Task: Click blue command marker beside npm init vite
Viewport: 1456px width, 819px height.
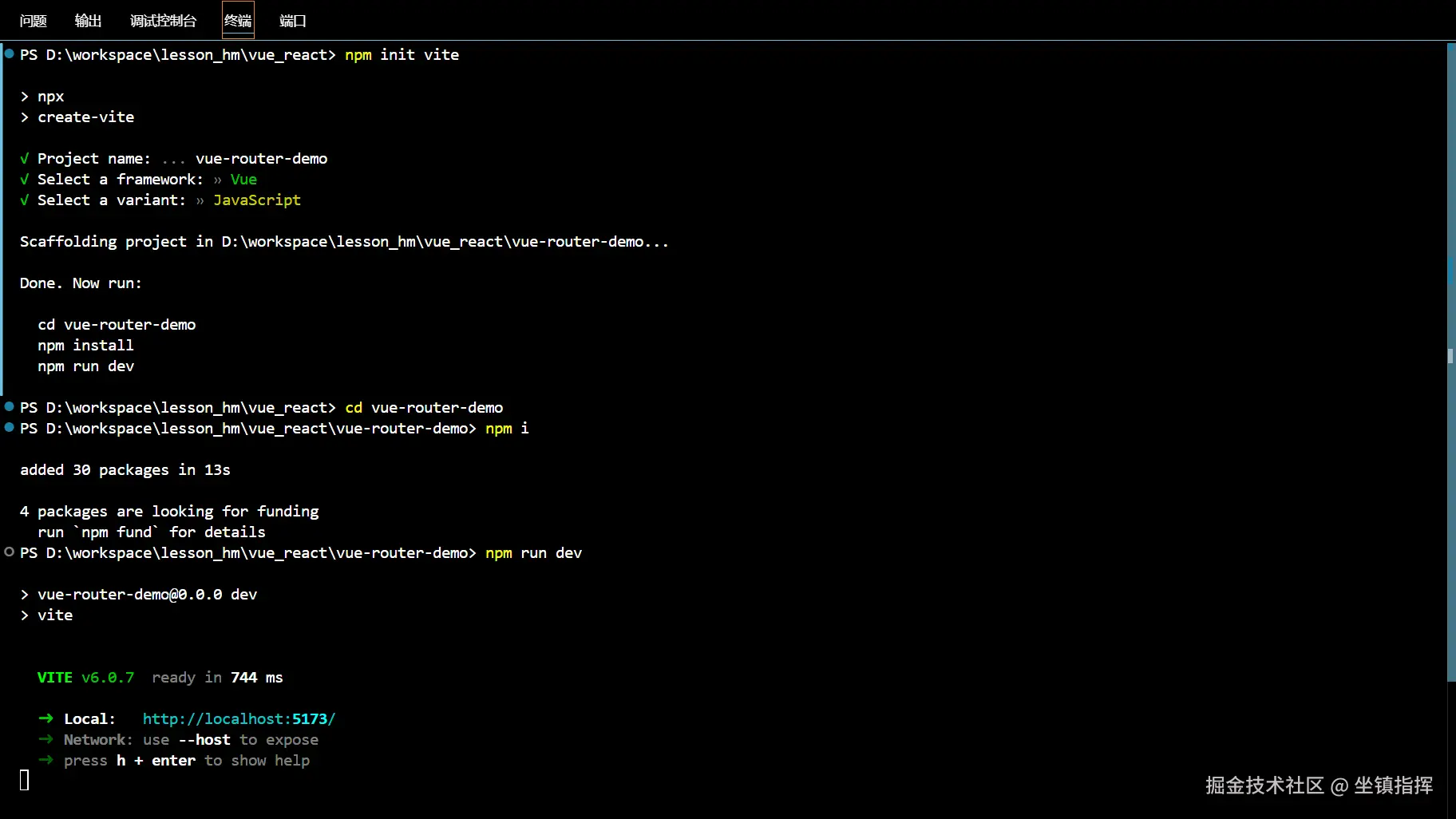Action: point(10,54)
